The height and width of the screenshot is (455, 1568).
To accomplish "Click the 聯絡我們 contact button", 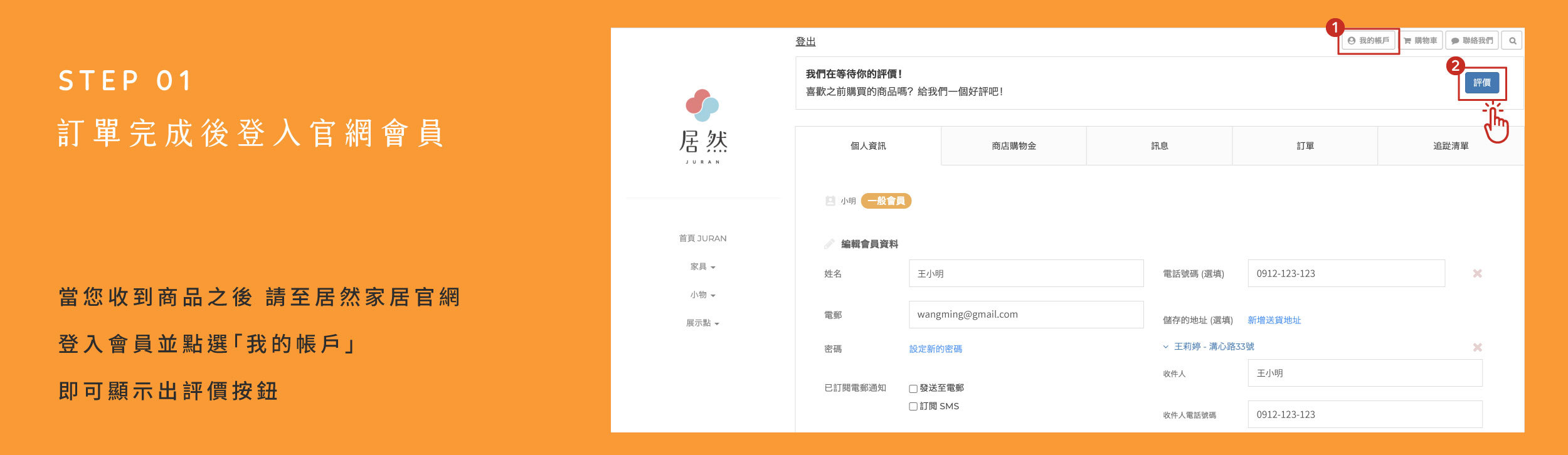I will point(1471,41).
